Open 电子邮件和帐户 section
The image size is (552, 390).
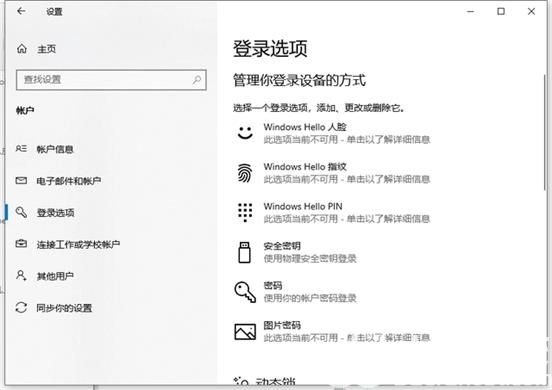coord(69,181)
